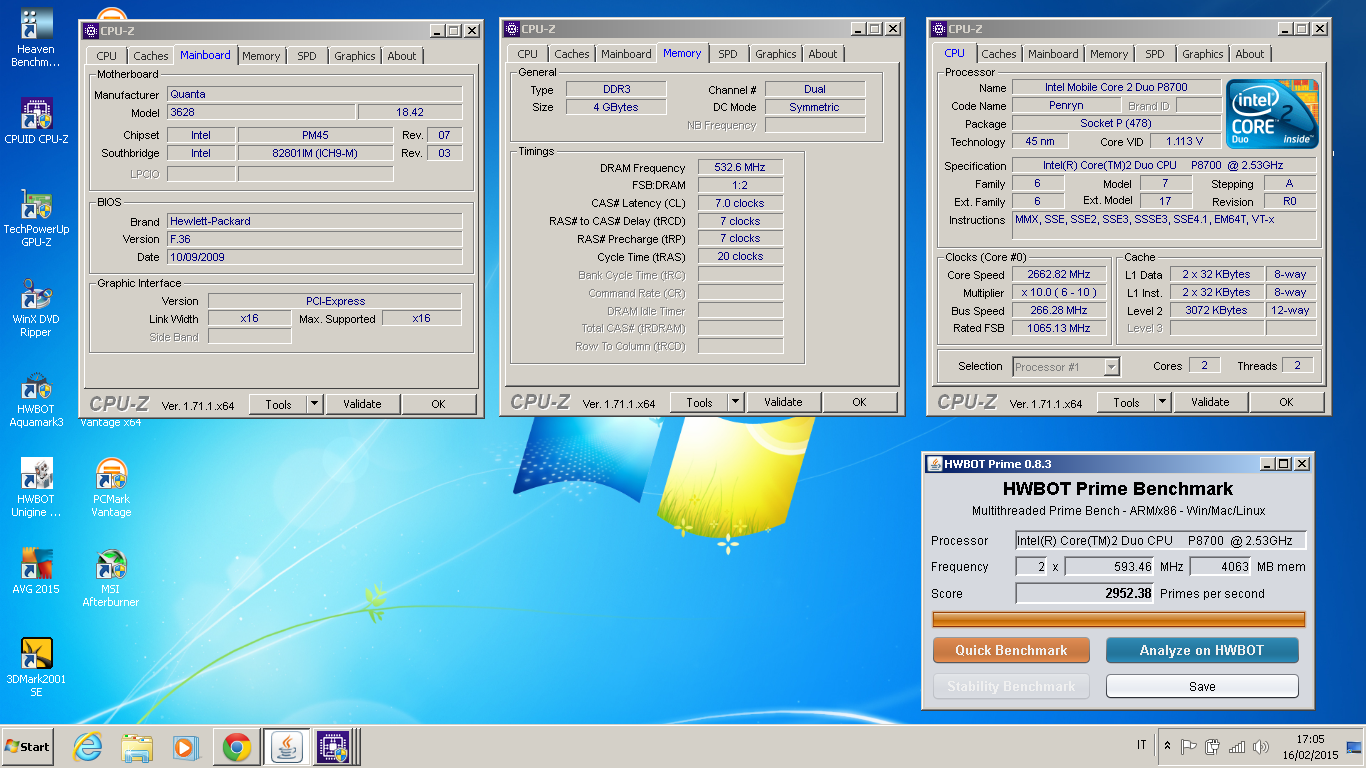Expand Tools dropdown arrow in Mainboard CPU-Z window
Image resolution: width=1366 pixels, height=768 pixels.
314,404
